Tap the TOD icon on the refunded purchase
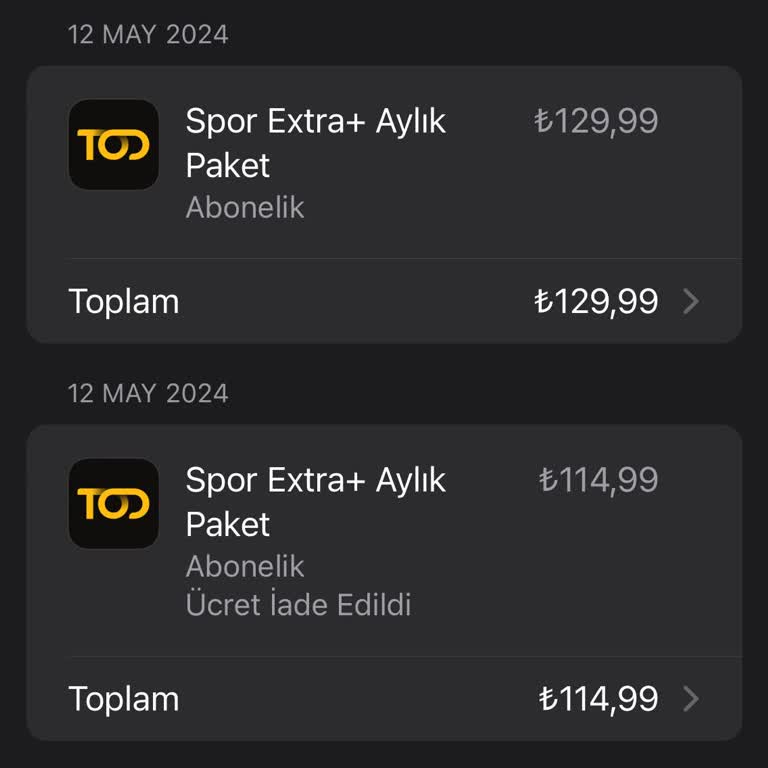The image size is (768, 768). tap(113, 503)
